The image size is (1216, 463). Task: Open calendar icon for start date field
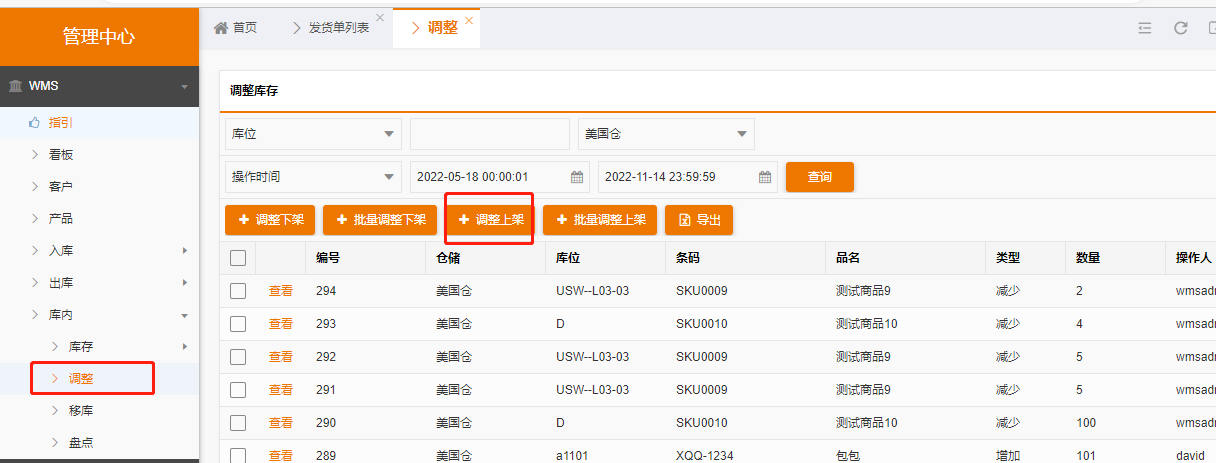[577, 177]
